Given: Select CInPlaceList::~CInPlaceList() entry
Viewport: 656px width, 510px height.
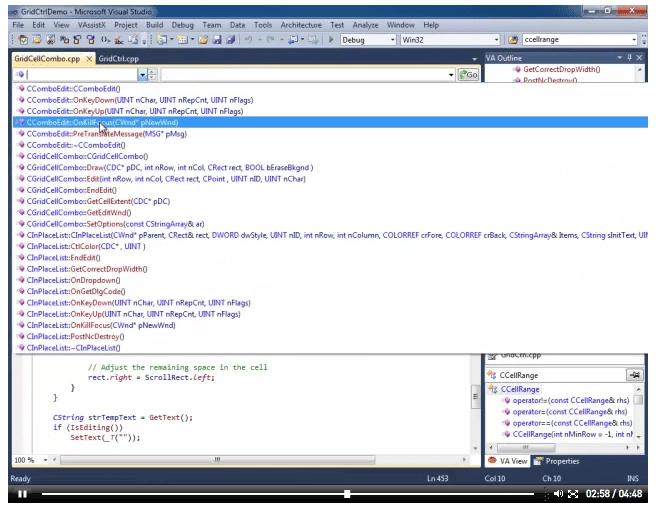Looking at the screenshot, I should pyautogui.click(x=73, y=348).
